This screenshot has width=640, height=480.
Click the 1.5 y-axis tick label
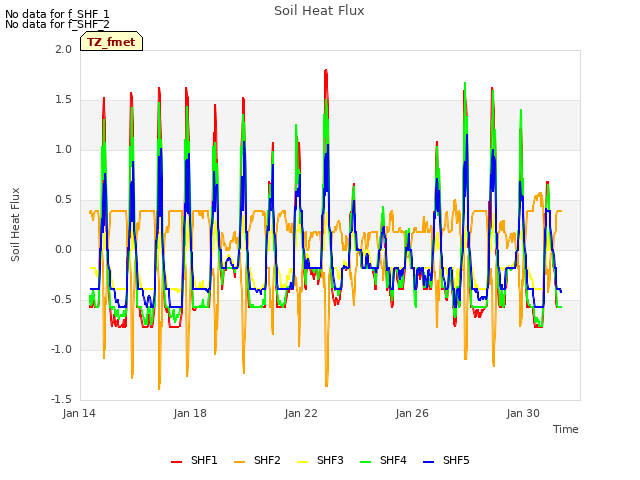(63, 100)
